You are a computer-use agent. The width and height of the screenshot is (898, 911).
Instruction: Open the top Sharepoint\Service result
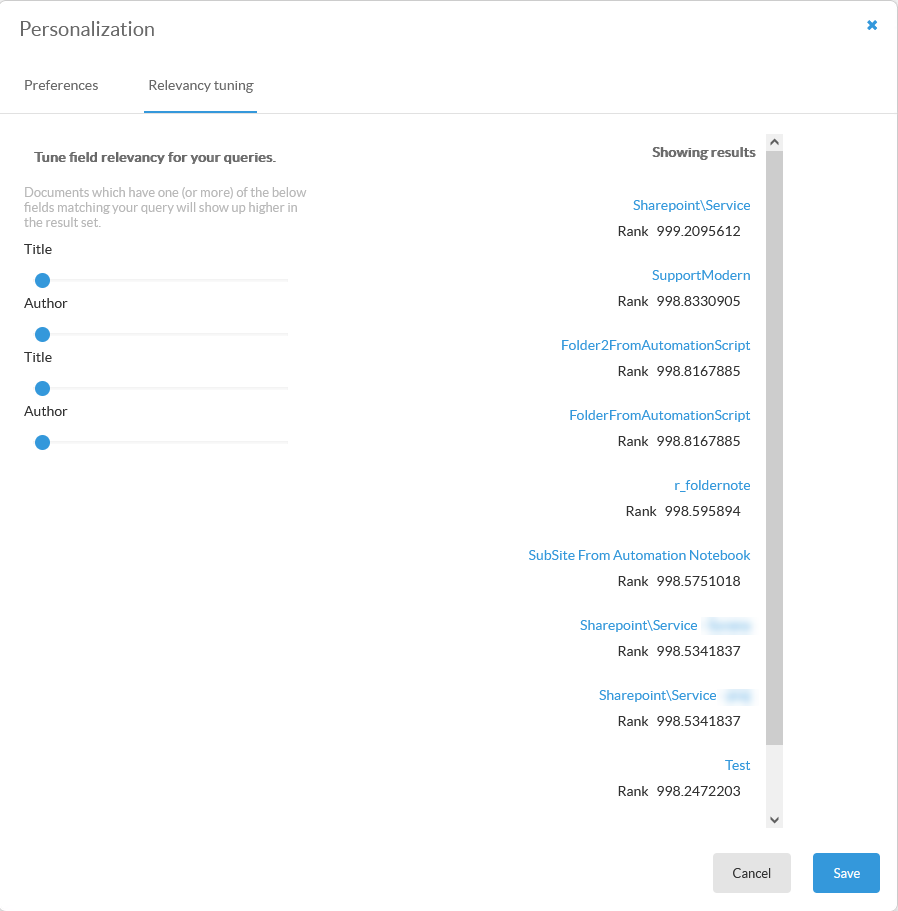691,205
